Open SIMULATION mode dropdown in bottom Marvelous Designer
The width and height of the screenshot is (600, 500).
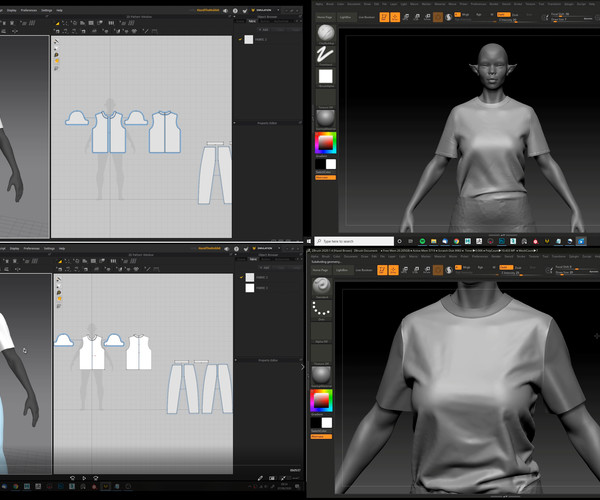coord(268,248)
